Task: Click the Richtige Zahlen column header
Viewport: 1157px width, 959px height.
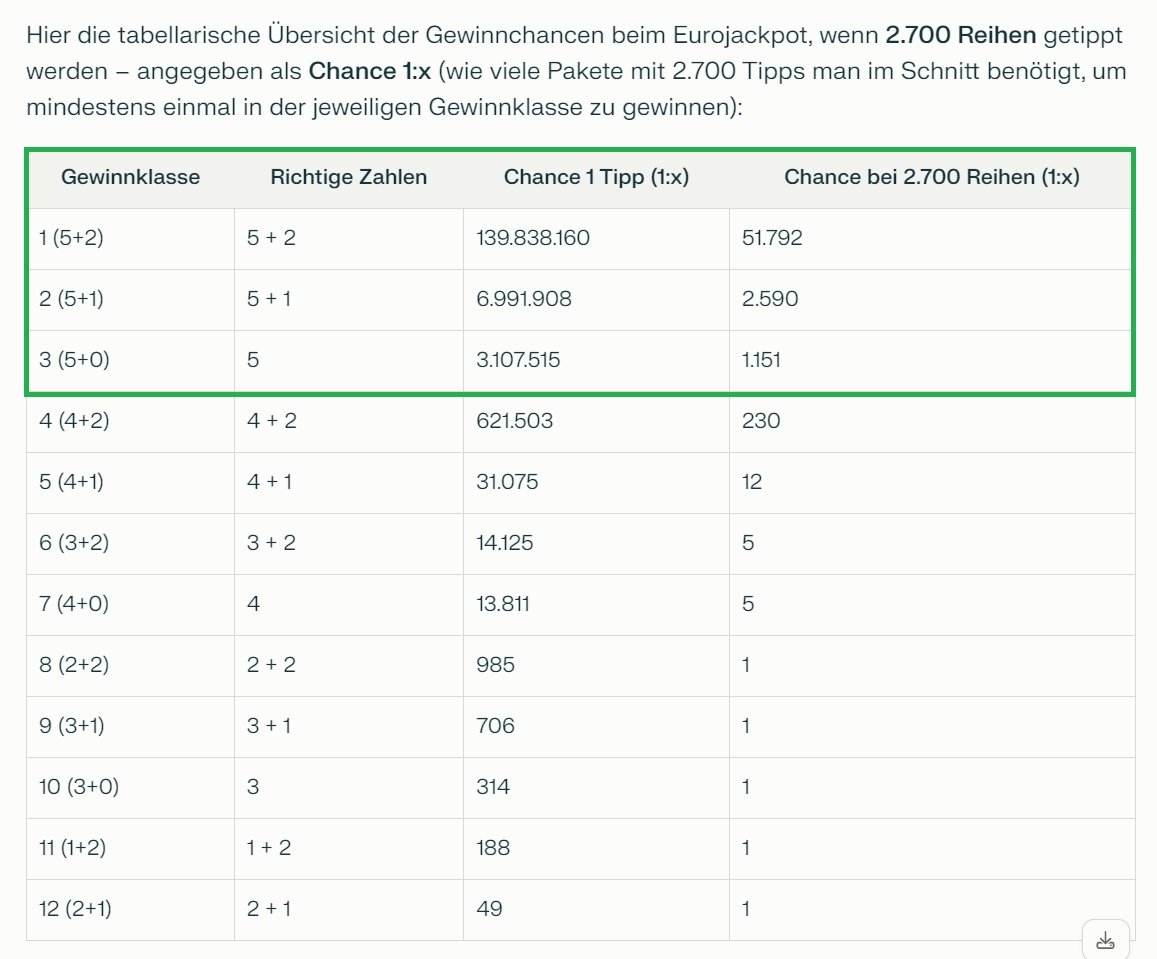Action: (x=348, y=178)
